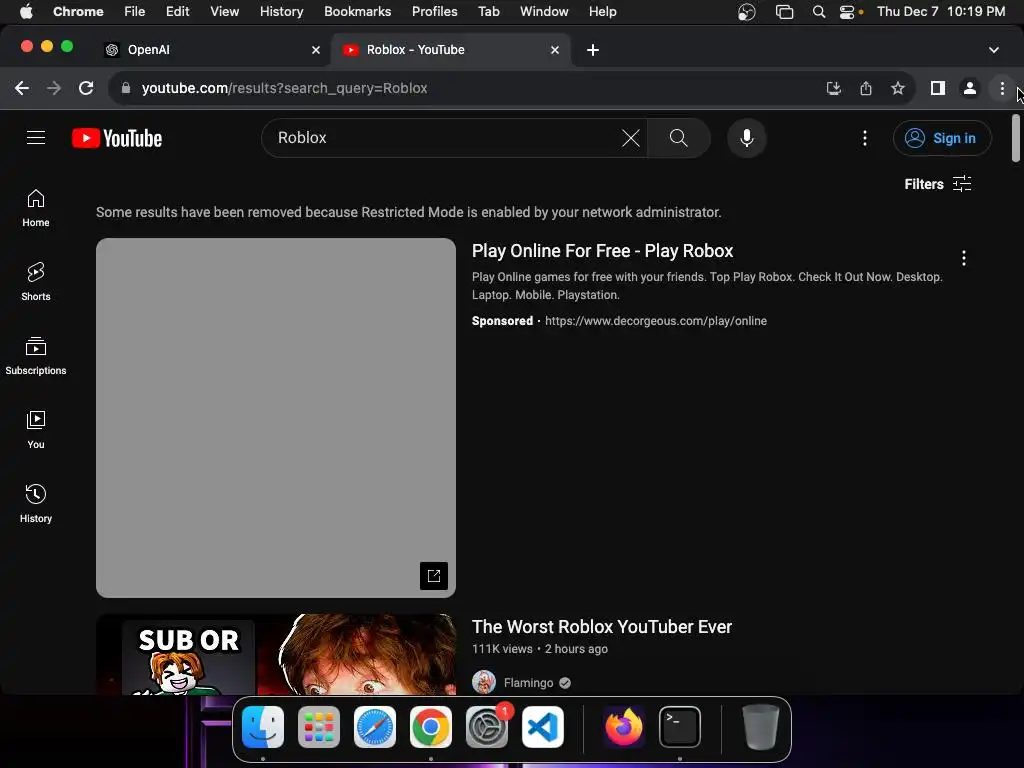Open the Profiles menu
This screenshot has height=768, width=1024.
point(434,11)
